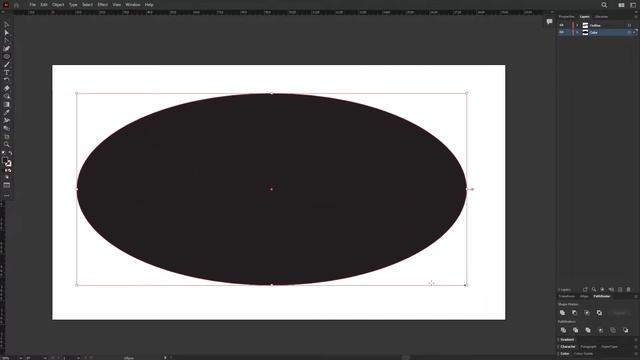Create a new sublayer
The height and width of the screenshot is (360, 640).
click(x=611, y=289)
